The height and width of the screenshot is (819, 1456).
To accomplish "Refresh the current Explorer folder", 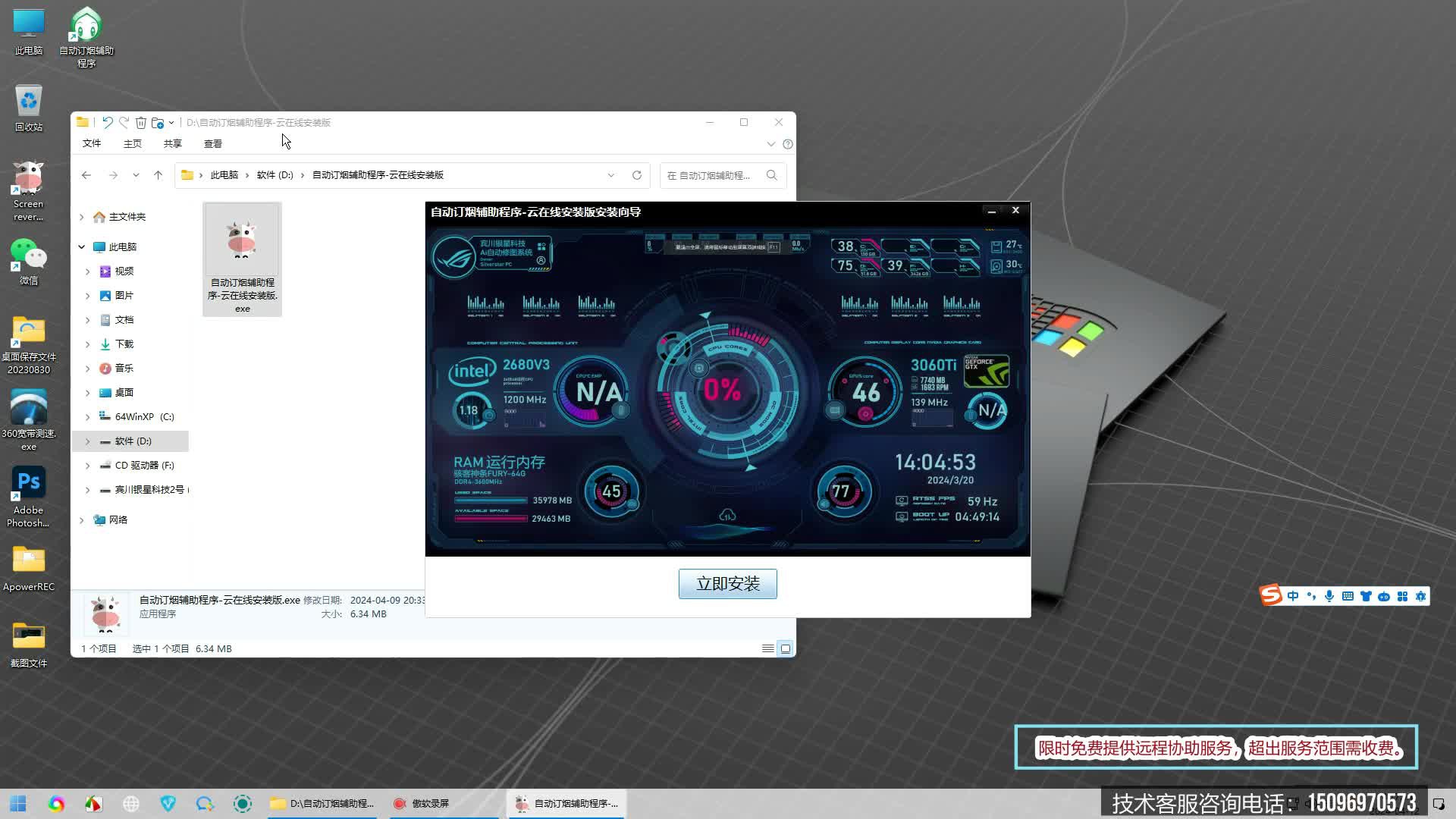I will pyautogui.click(x=637, y=175).
